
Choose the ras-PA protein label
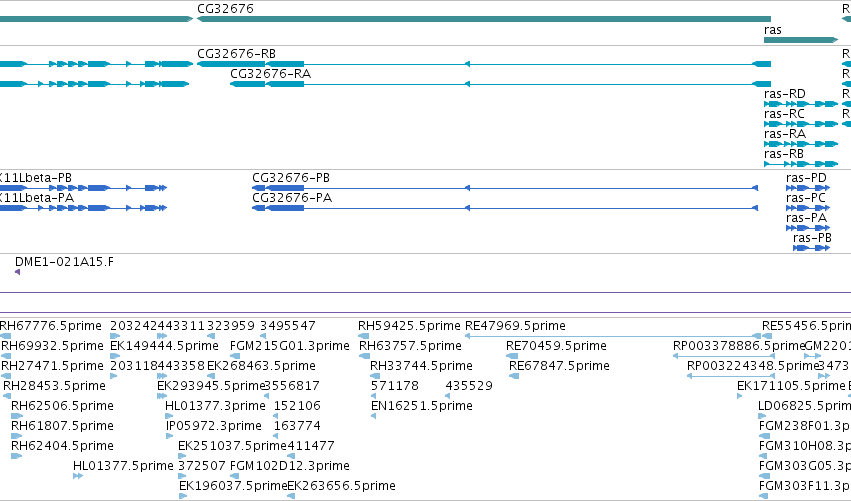(x=806, y=218)
